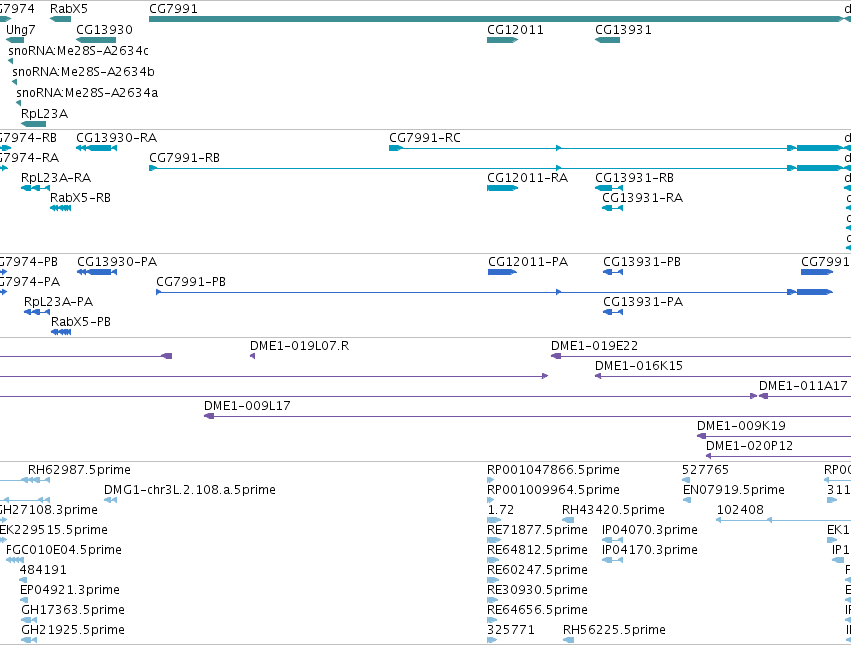Select EST RP001009964.5prime
The width and height of the screenshot is (851, 645).
tap(491, 500)
